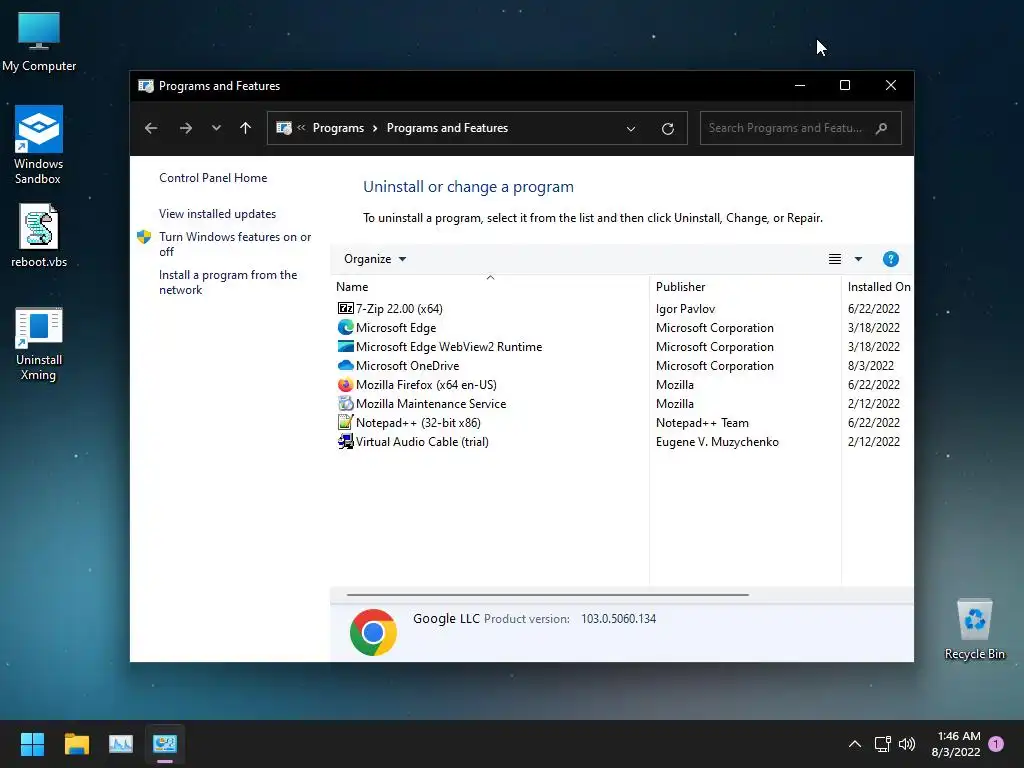The image size is (1024, 768).
Task: Sort by the Name column header
Action: click(x=490, y=287)
